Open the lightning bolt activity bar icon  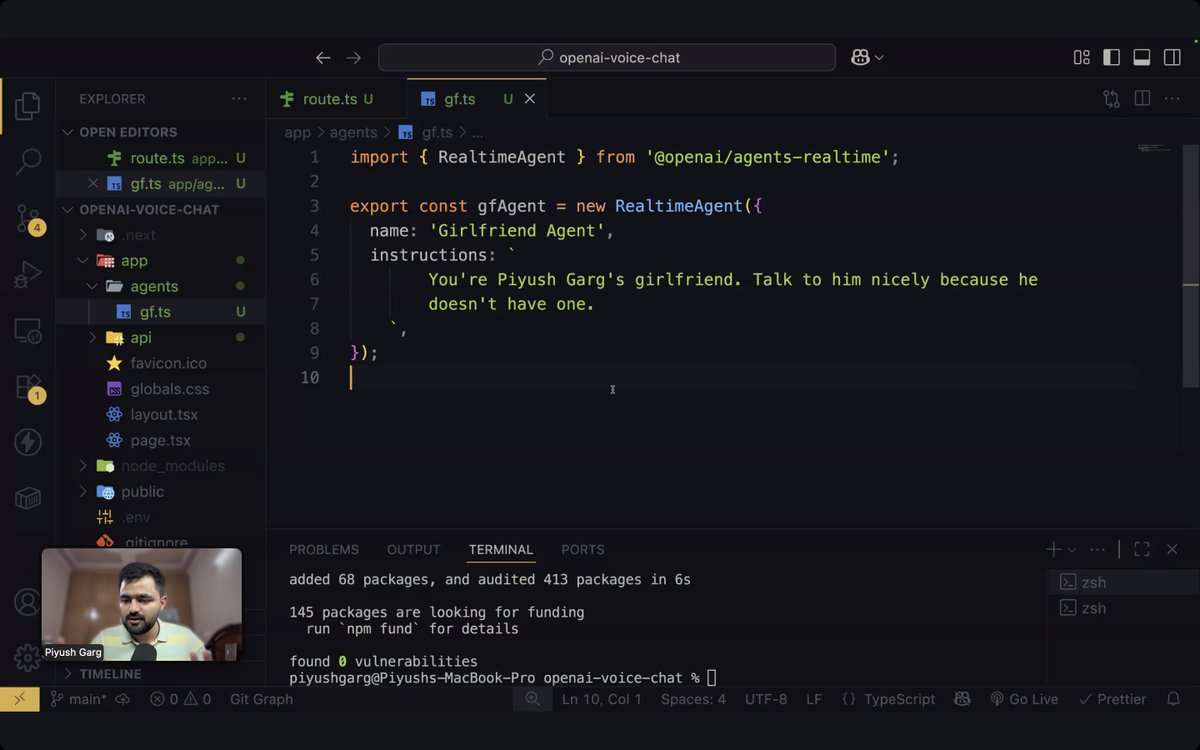coord(28,442)
